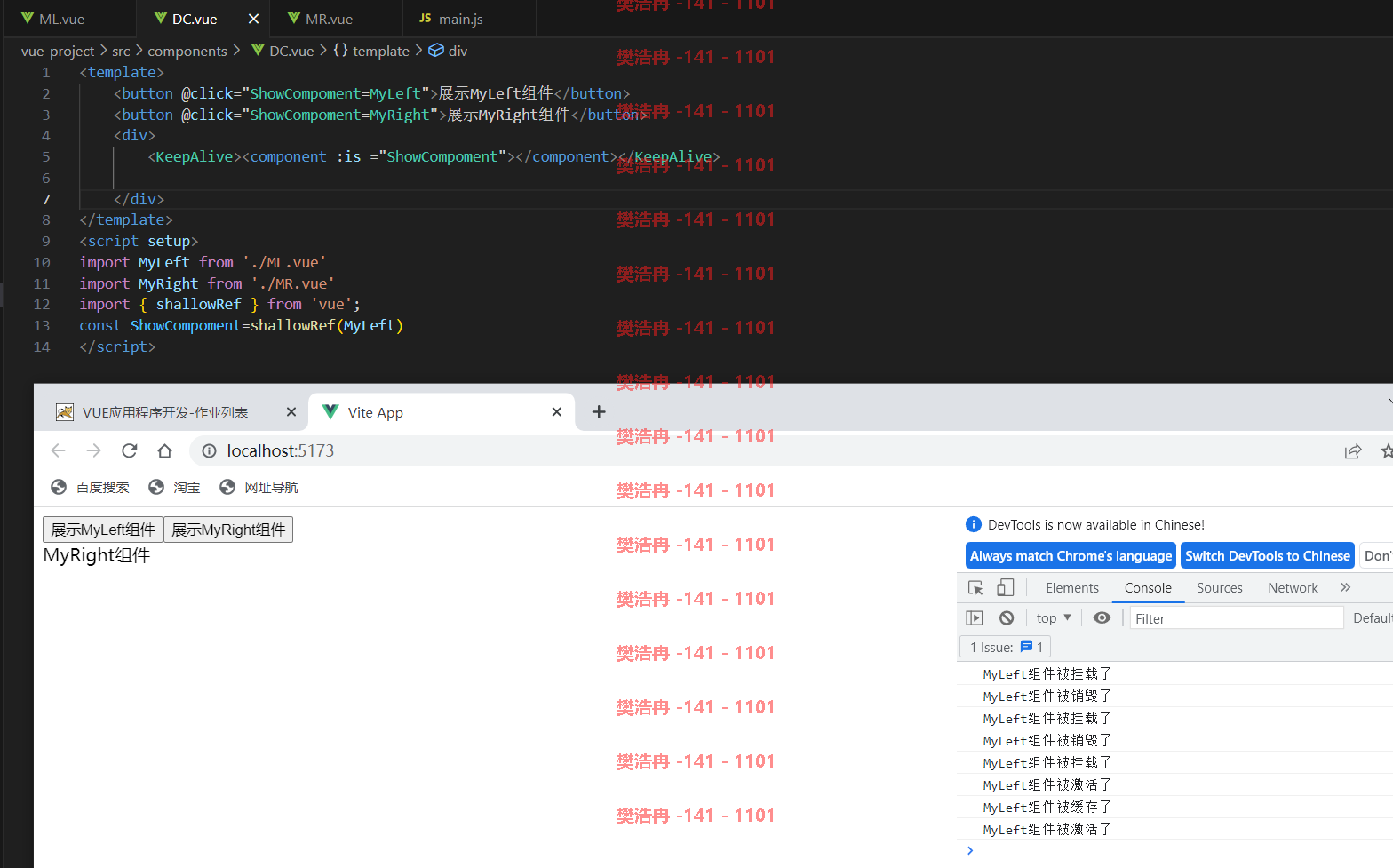1393x868 pixels.
Task: Click the 展示MyLeft组件 button
Action: pos(103,530)
